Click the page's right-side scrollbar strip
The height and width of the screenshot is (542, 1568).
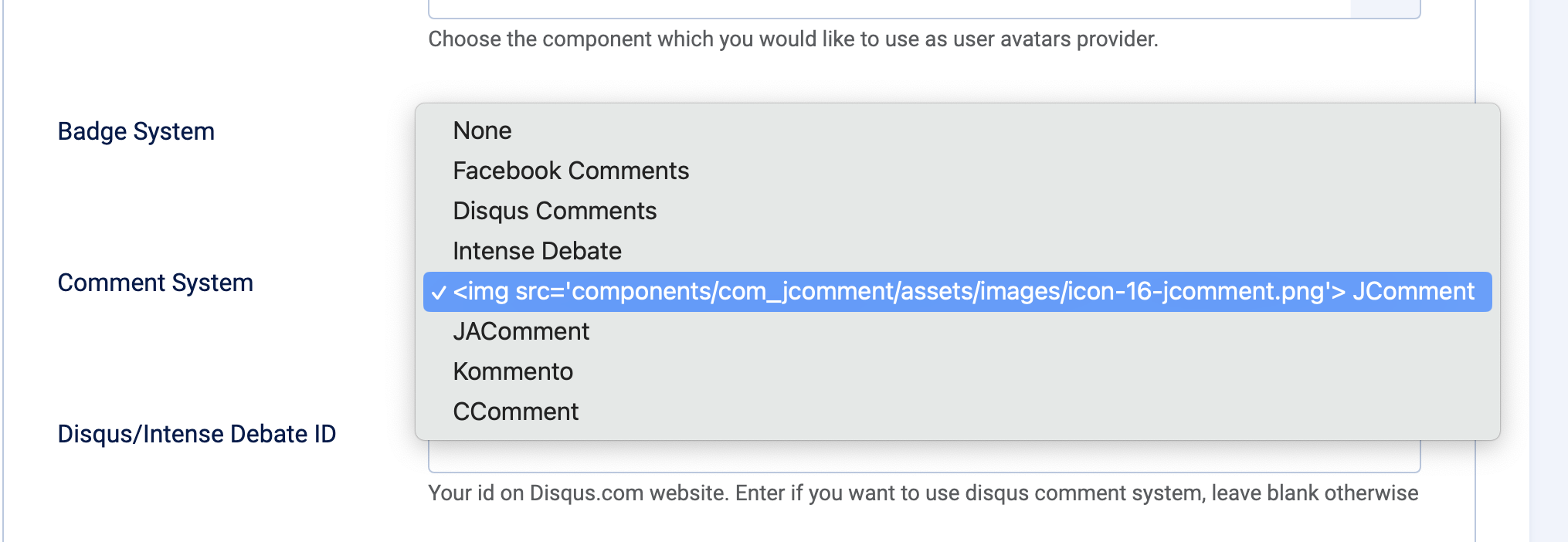[x=1548, y=270]
